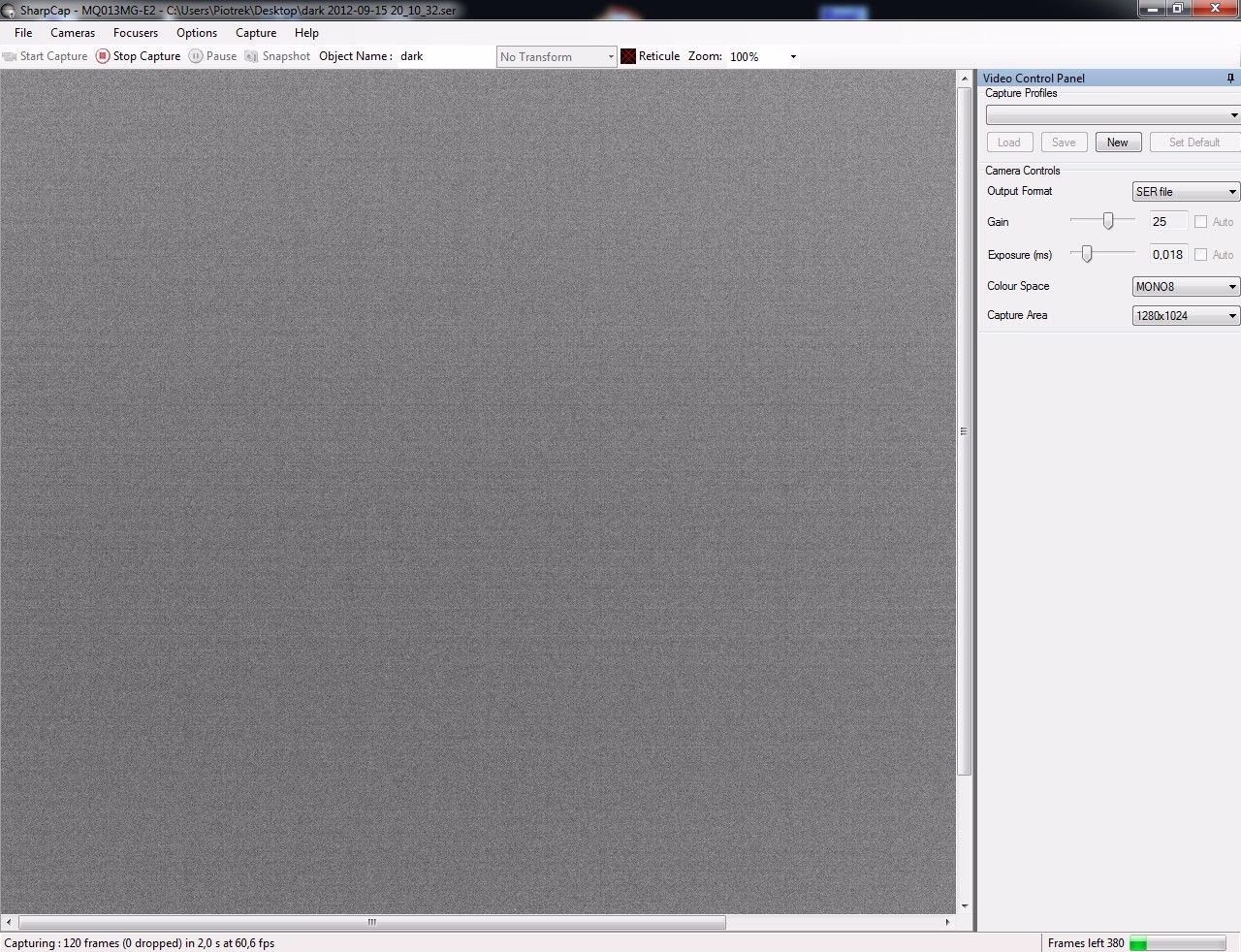Enable Auto checkbox for Exposure
Image resolution: width=1241 pixels, height=952 pixels.
(x=1201, y=255)
